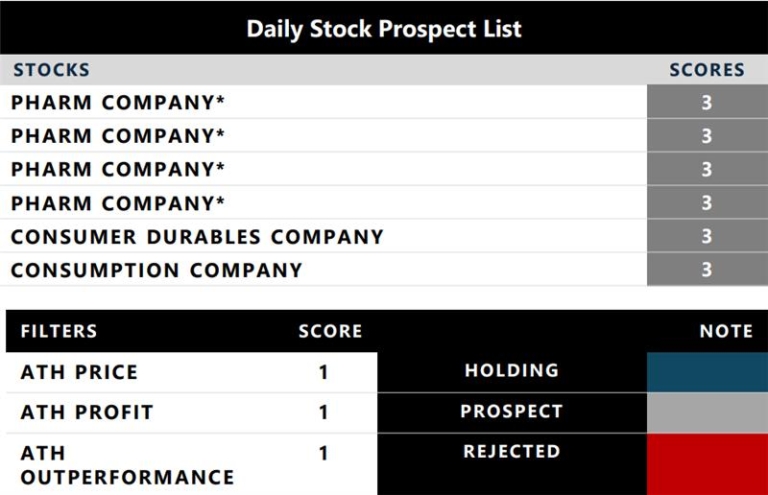Pick the grey PROSPECT color swatch

click(707, 412)
